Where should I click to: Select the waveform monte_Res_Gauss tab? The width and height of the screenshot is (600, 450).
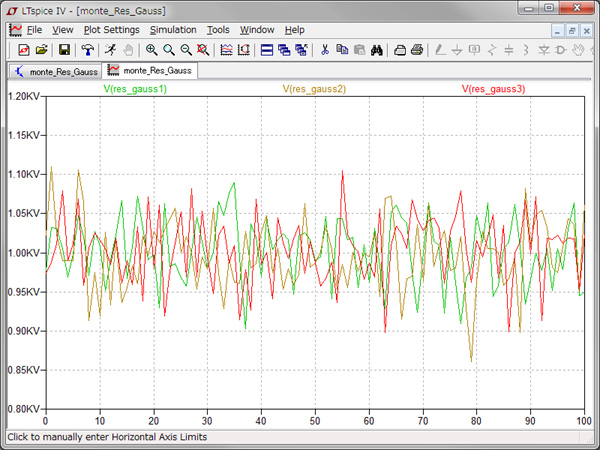(x=151, y=72)
